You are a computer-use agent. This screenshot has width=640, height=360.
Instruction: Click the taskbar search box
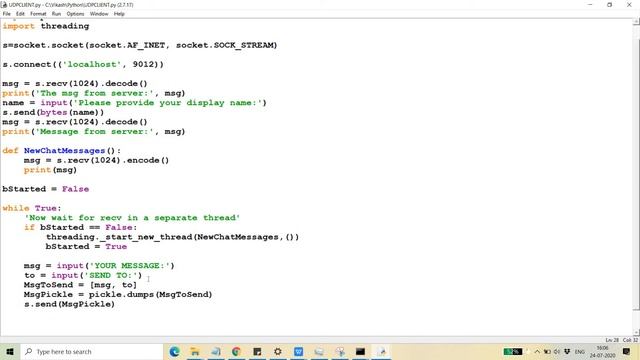pyautogui.click(x=91, y=351)
